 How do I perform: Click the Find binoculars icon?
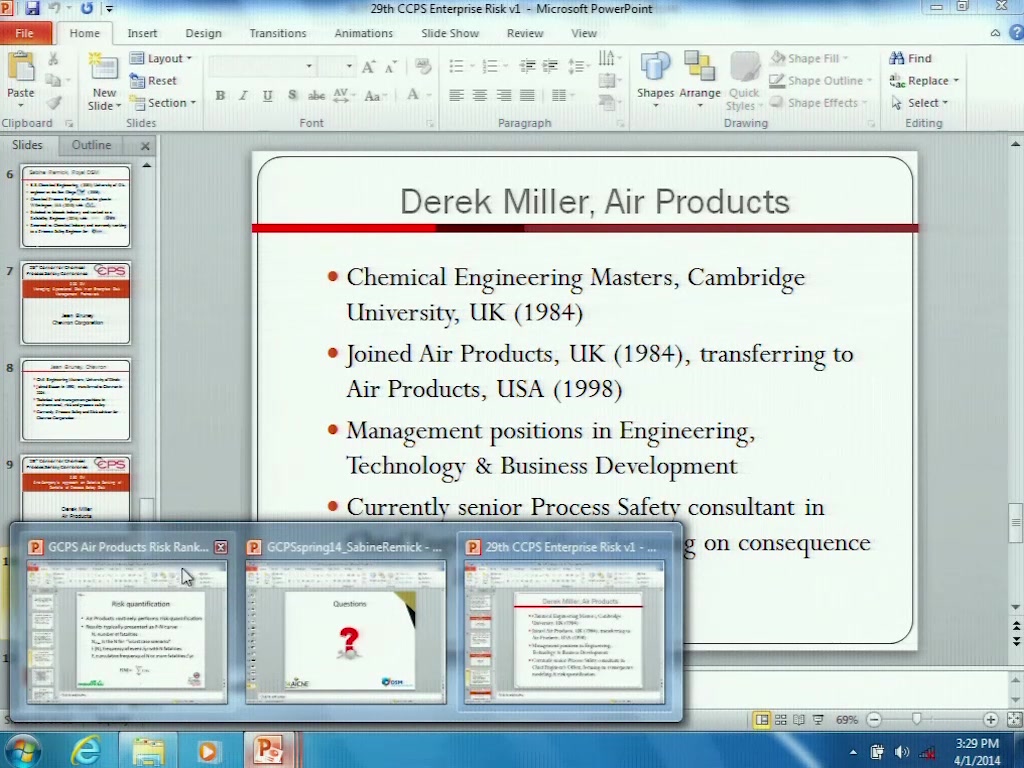pos(897,58)
